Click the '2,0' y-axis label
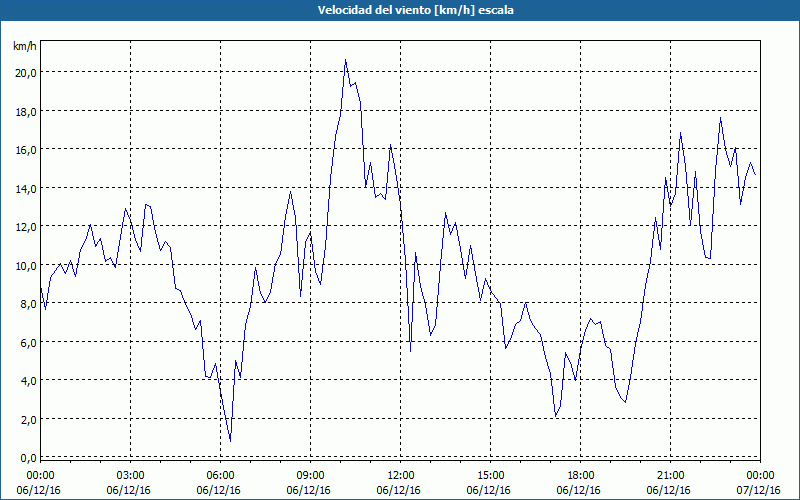Viewport: 800px width, 500px height. pos(28,420)
